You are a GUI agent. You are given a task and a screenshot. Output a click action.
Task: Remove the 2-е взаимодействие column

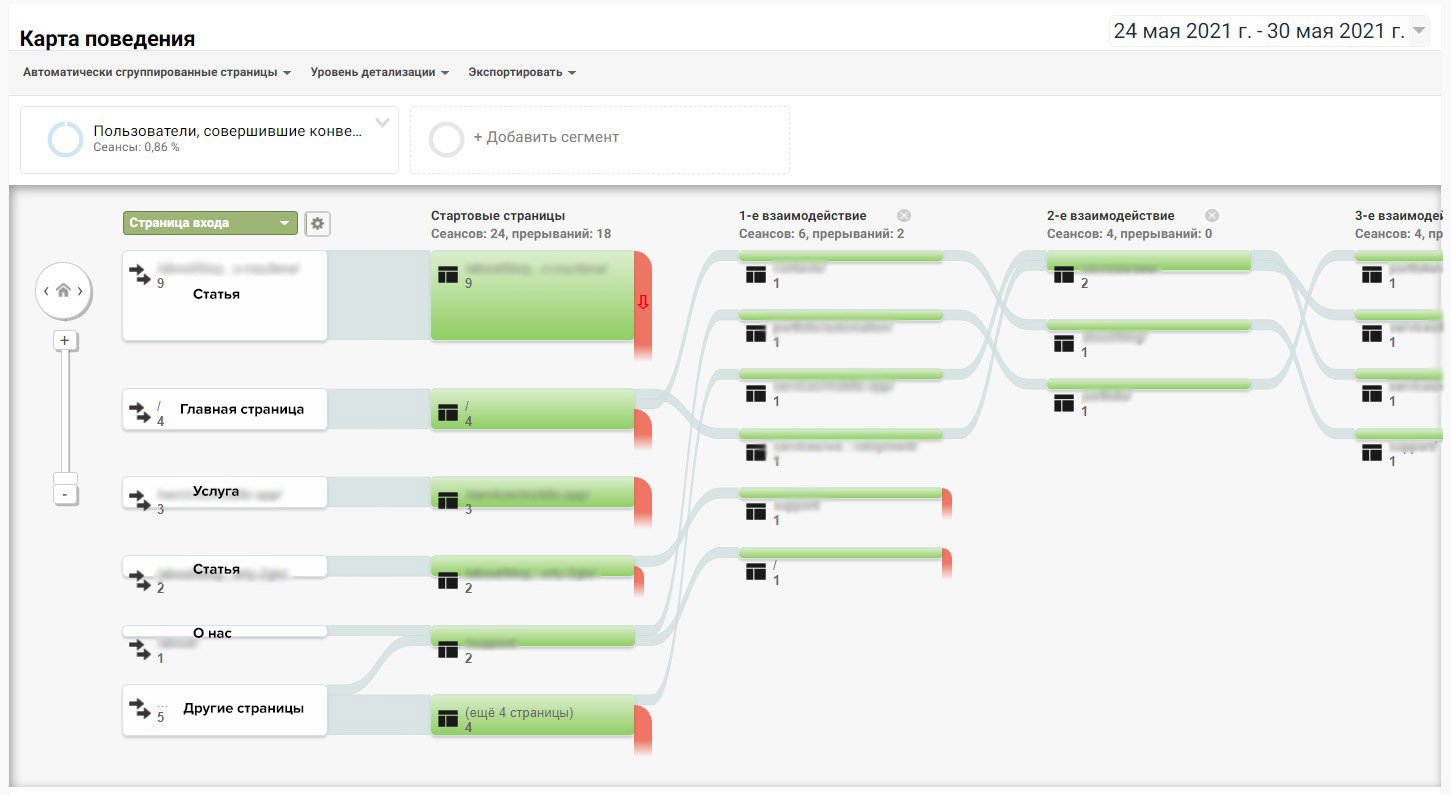click(x=1212, y=216)
